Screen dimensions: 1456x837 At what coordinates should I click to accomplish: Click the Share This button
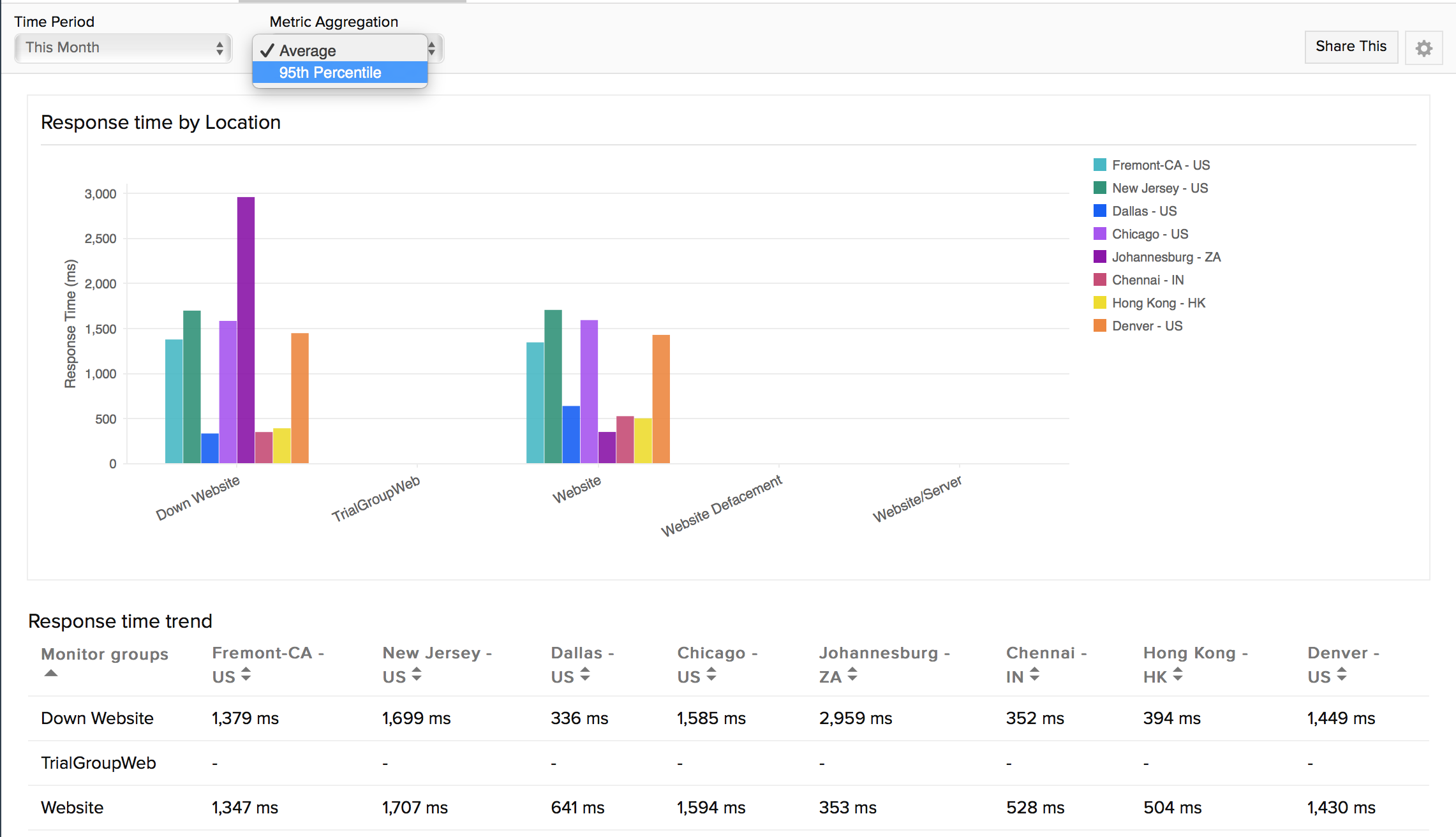click(x=1351, y=47)
